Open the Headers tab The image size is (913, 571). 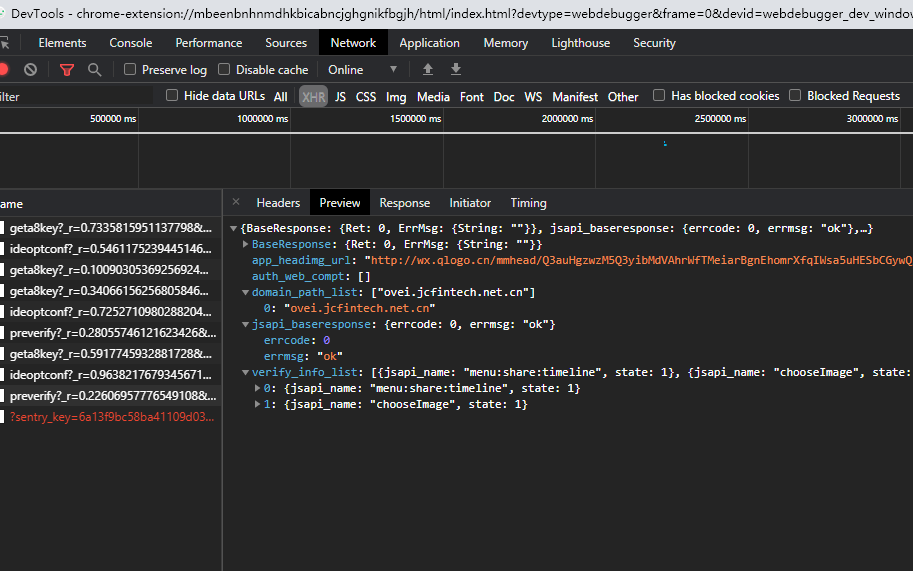tap(278, 202)
